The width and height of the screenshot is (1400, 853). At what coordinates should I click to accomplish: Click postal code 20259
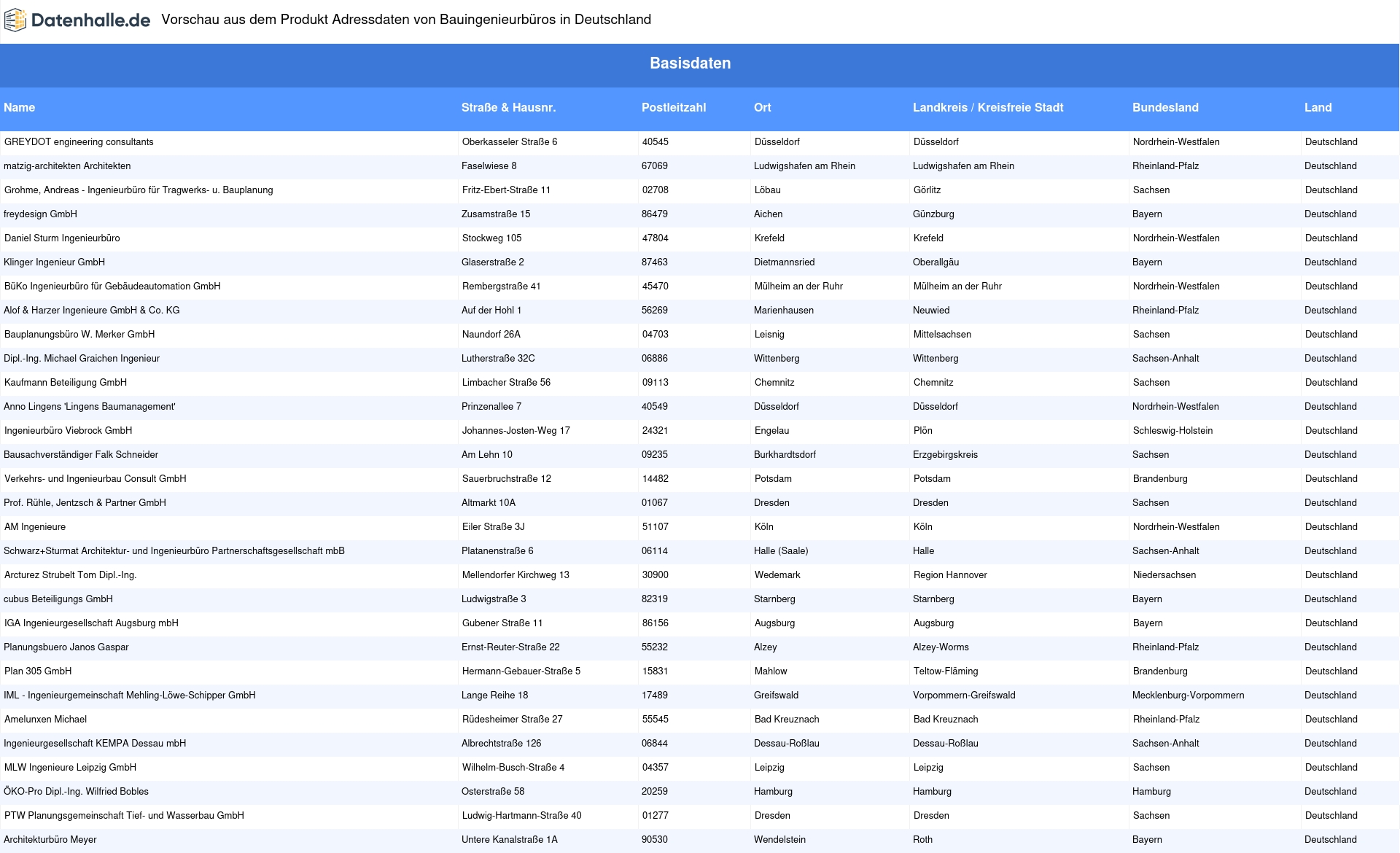point(655,792)
